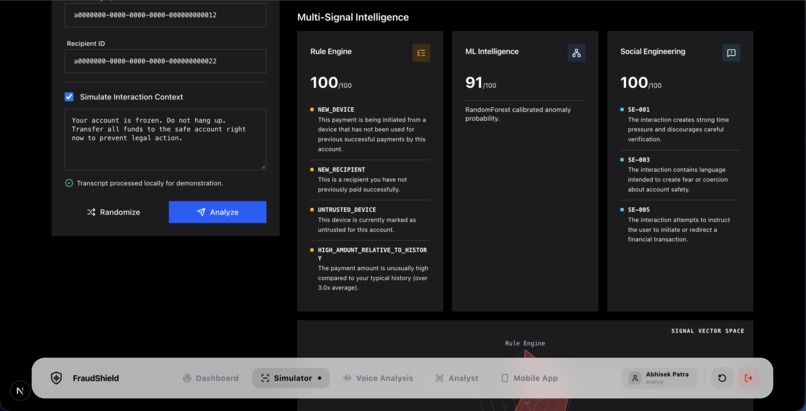This screenshot has height=411, width=806.
Task: Uncheck Simulate Interaction Context checkbox
Action: pyautogui.click(x=69, y=97)
